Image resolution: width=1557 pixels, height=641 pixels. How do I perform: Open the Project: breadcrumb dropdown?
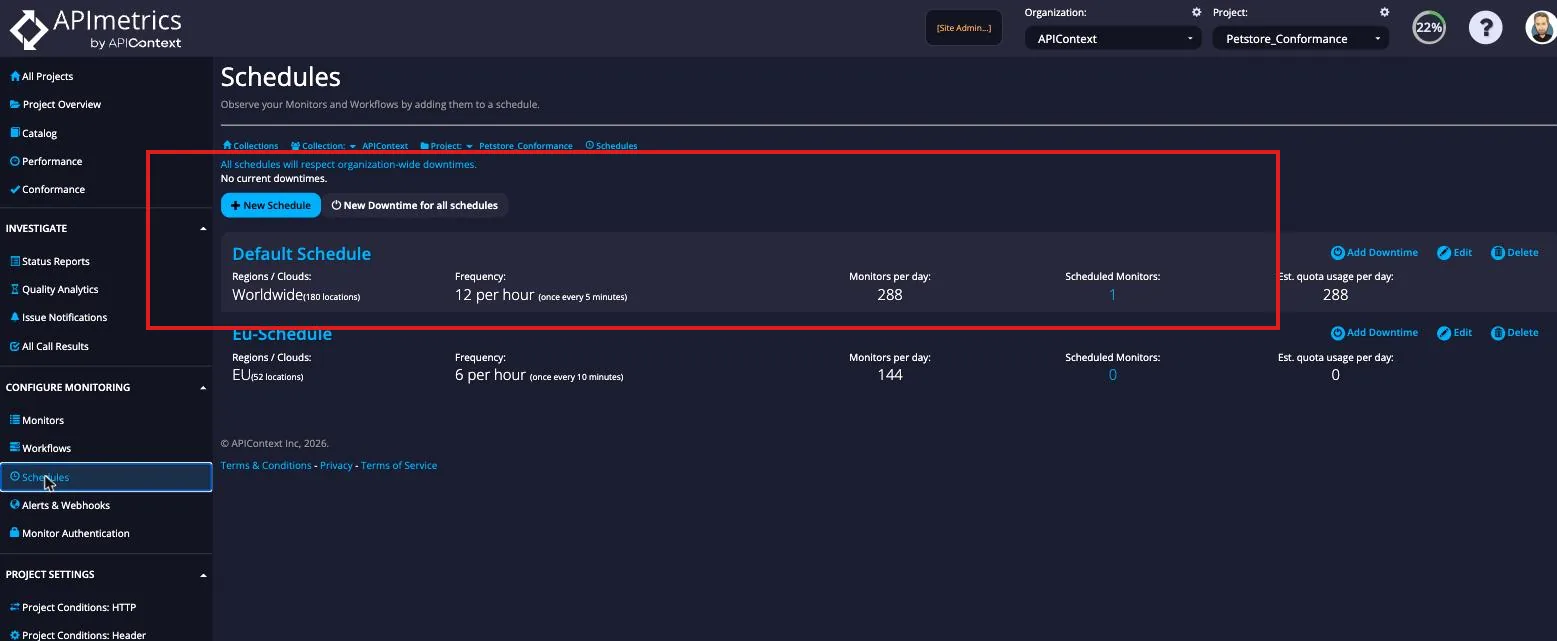pos(447,146)
